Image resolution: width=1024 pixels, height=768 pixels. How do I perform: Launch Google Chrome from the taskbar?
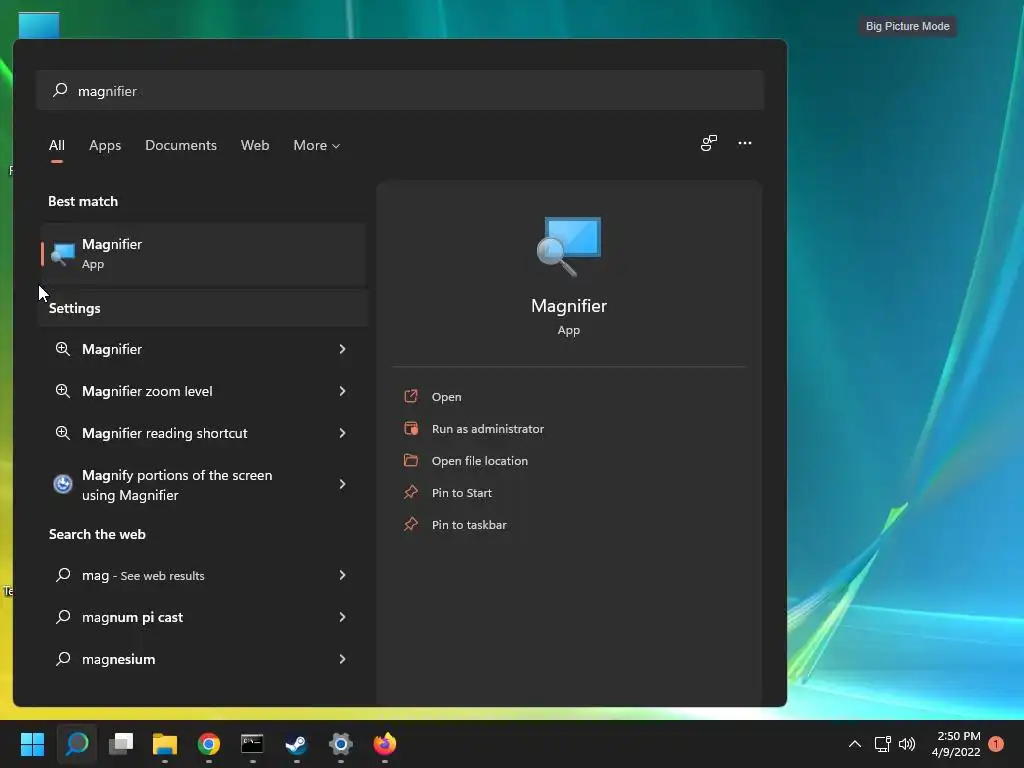(209, 744)
